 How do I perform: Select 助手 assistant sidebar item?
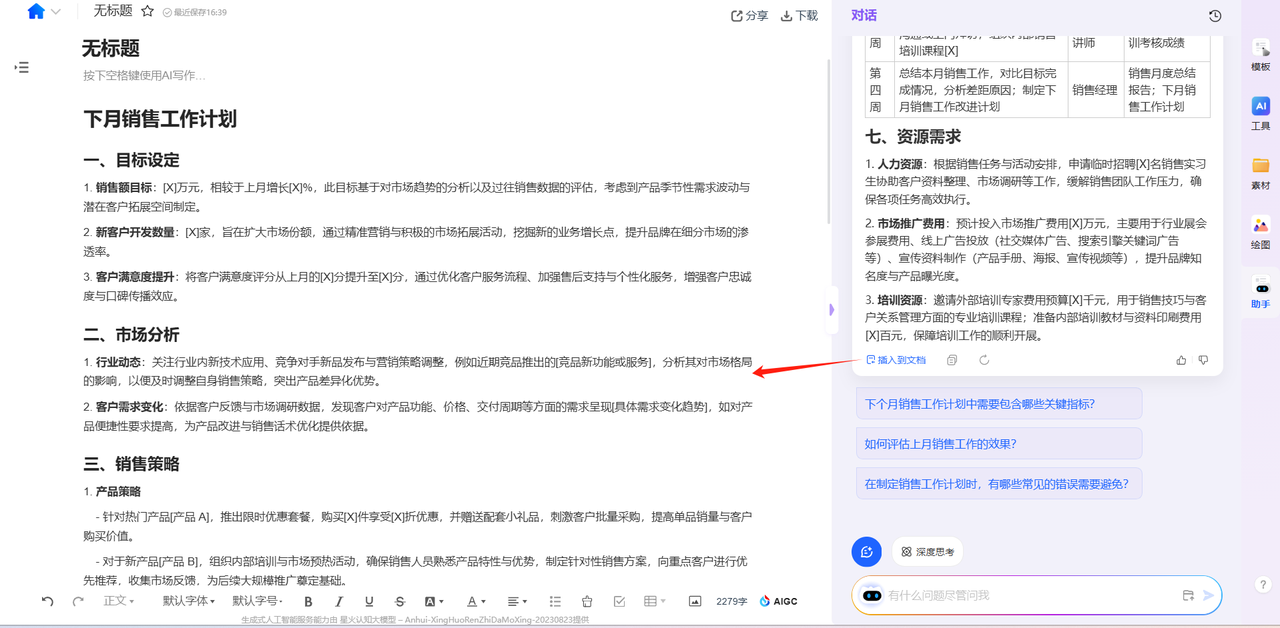click(1261, 292)
